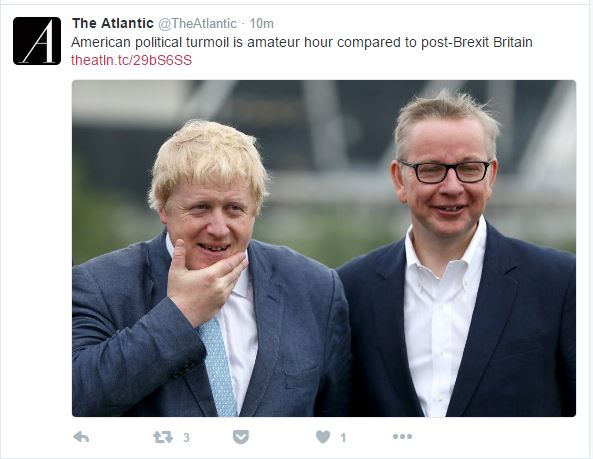Screen dimensions: 593x459
Task: Visit the @TheAtlantic handle
Action: point(197,23)
